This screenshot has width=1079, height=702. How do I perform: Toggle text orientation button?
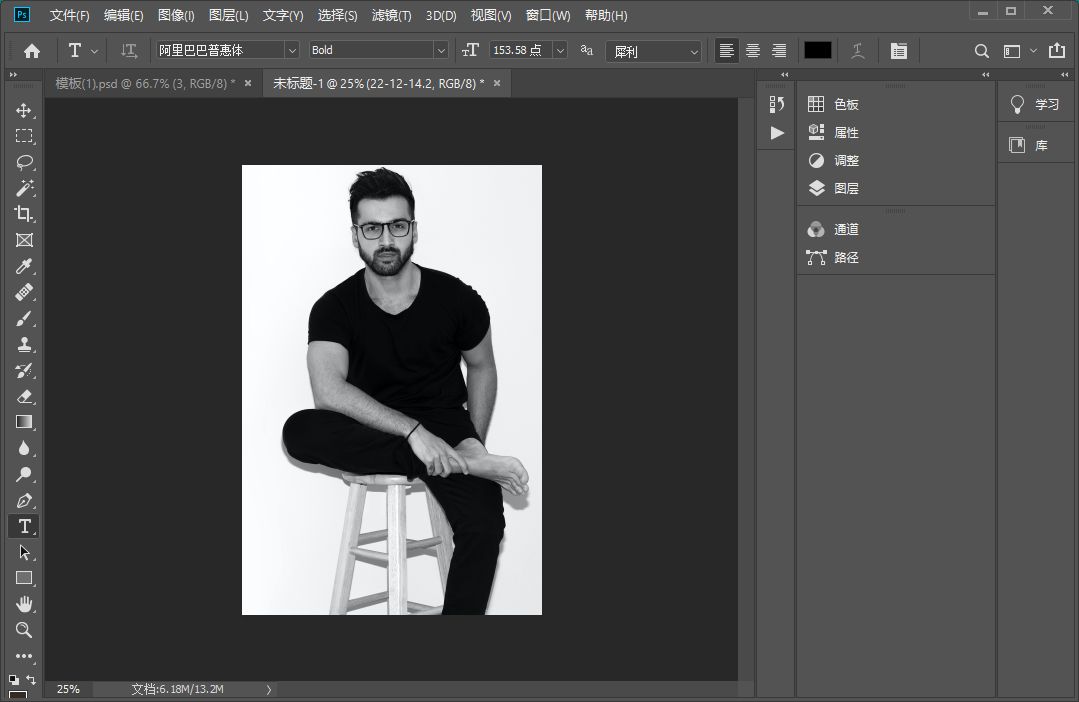pyautogui.click(x=129, y=50)
